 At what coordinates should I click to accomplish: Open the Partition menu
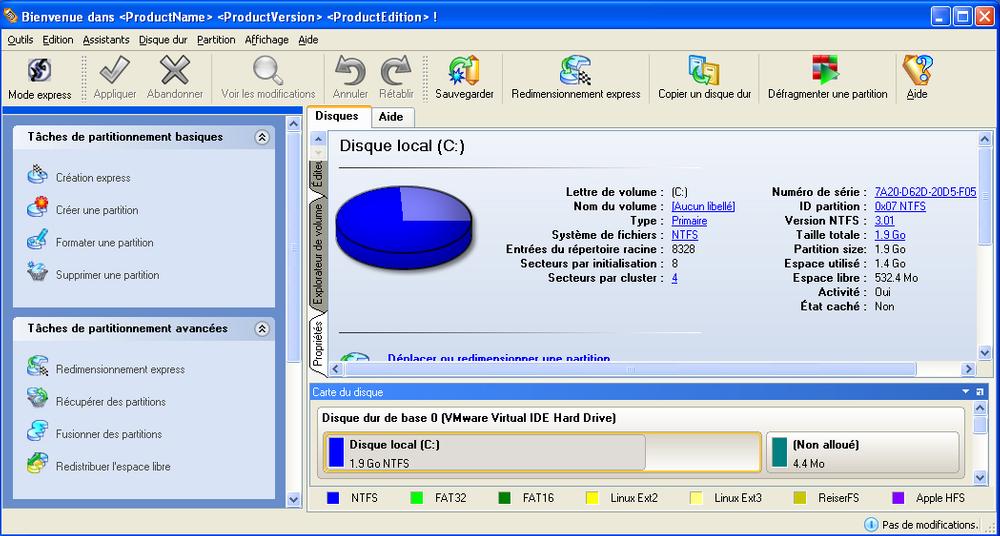[216, 40]
